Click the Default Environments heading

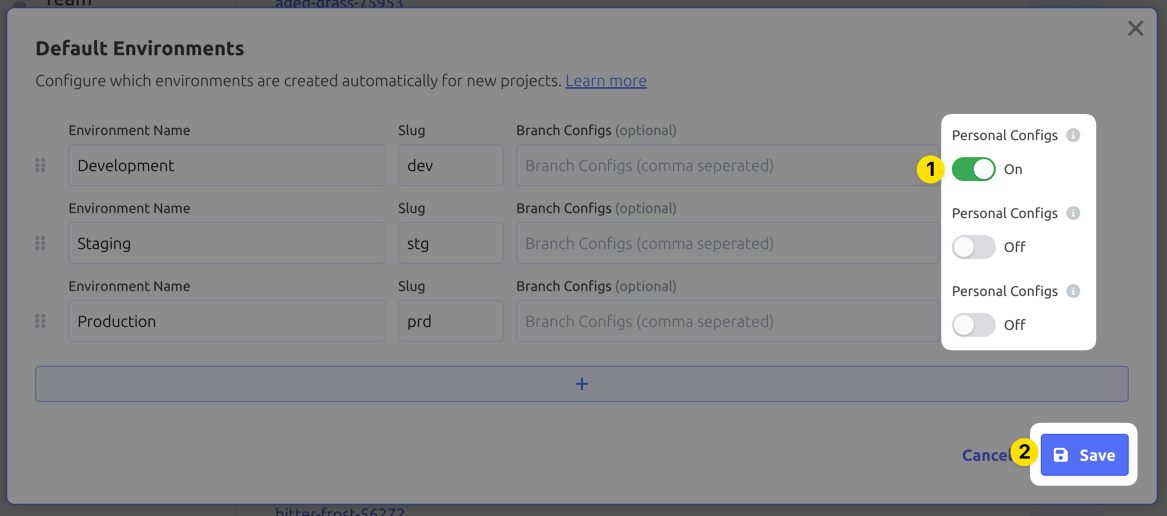point(140,49)
